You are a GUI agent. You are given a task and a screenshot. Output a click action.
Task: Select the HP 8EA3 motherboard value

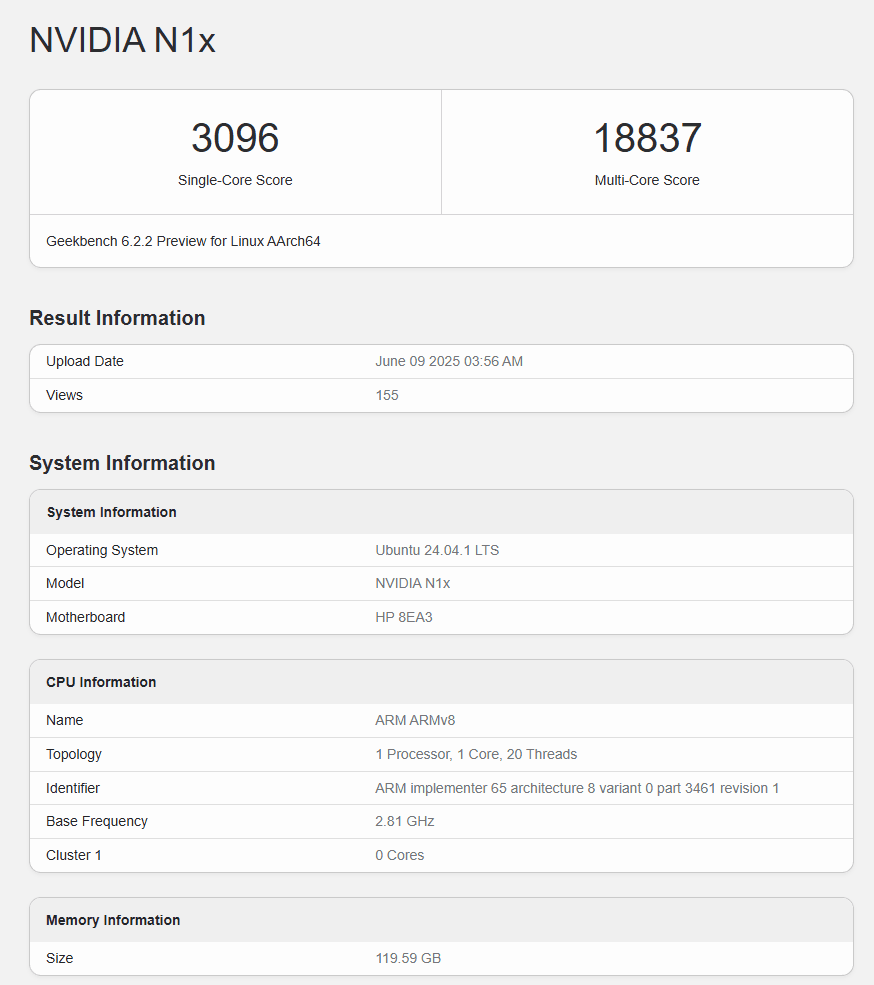point(404,618)
